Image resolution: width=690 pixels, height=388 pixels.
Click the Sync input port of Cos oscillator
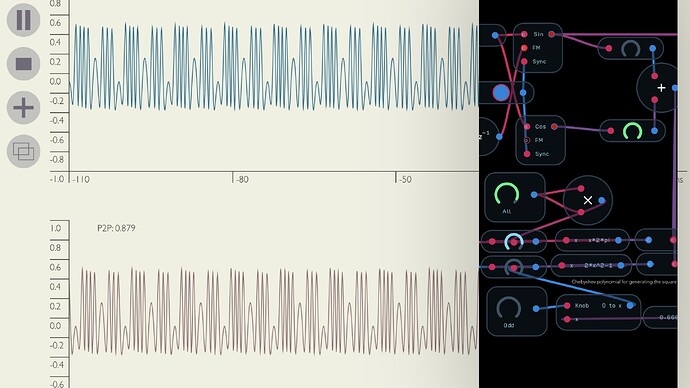(527, 154)
